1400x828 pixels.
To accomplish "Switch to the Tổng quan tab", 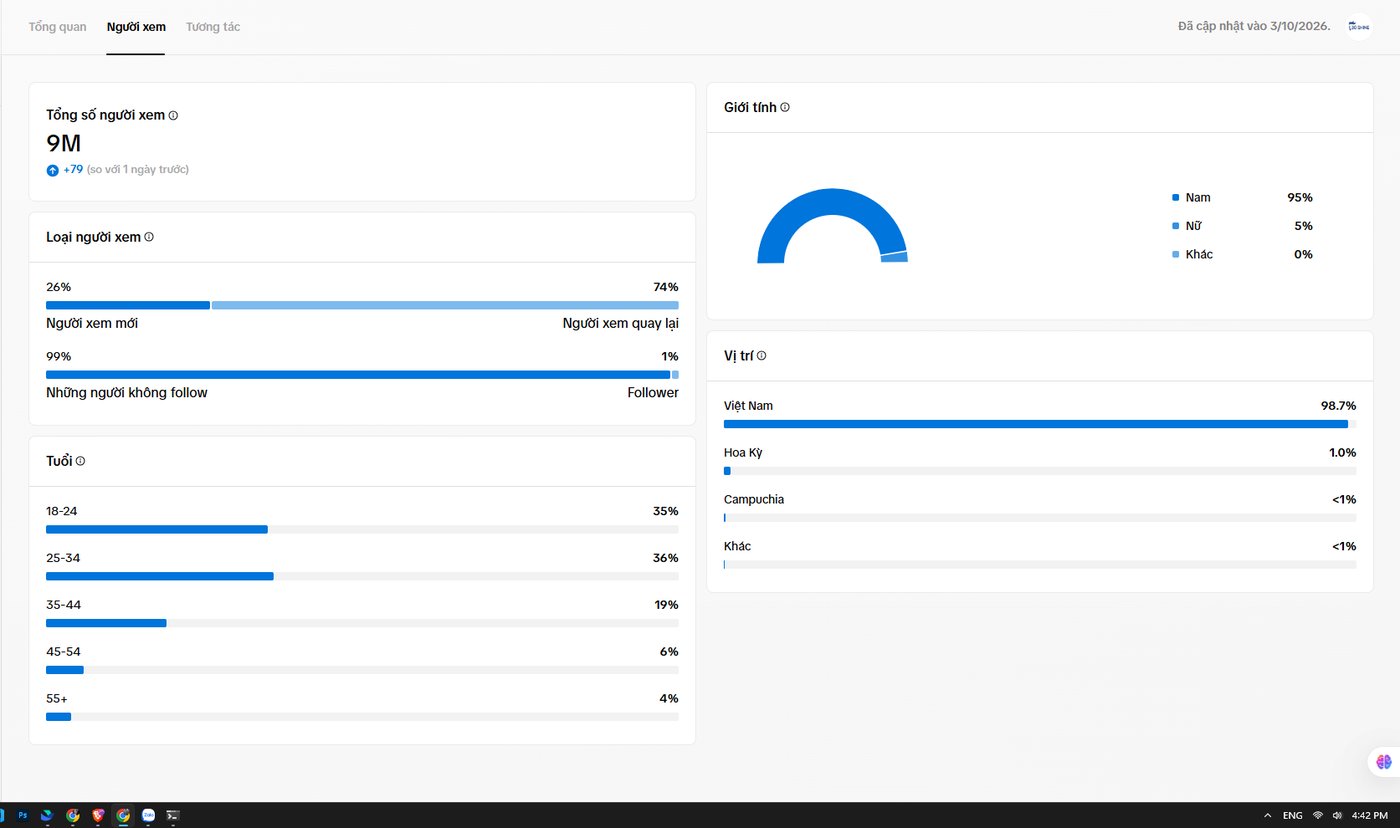I will point(57,27).
